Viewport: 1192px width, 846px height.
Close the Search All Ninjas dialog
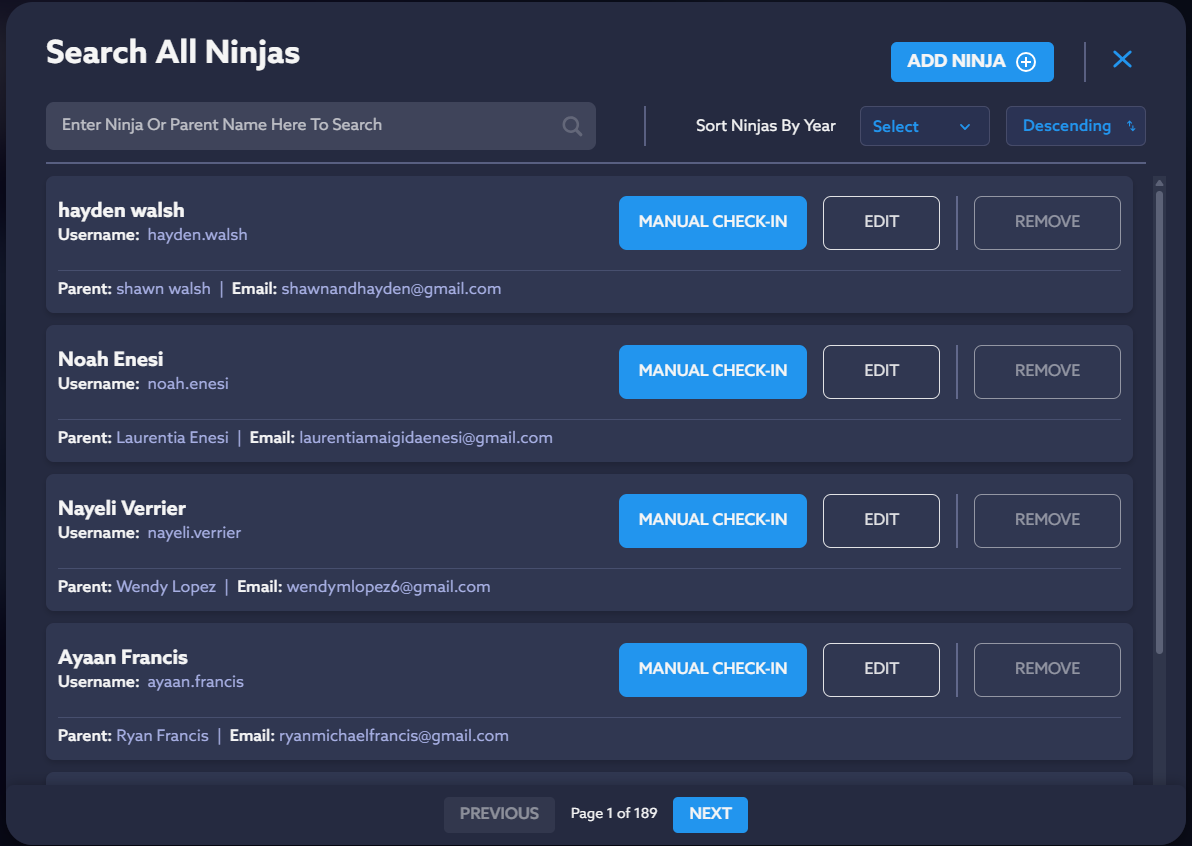1122,60
